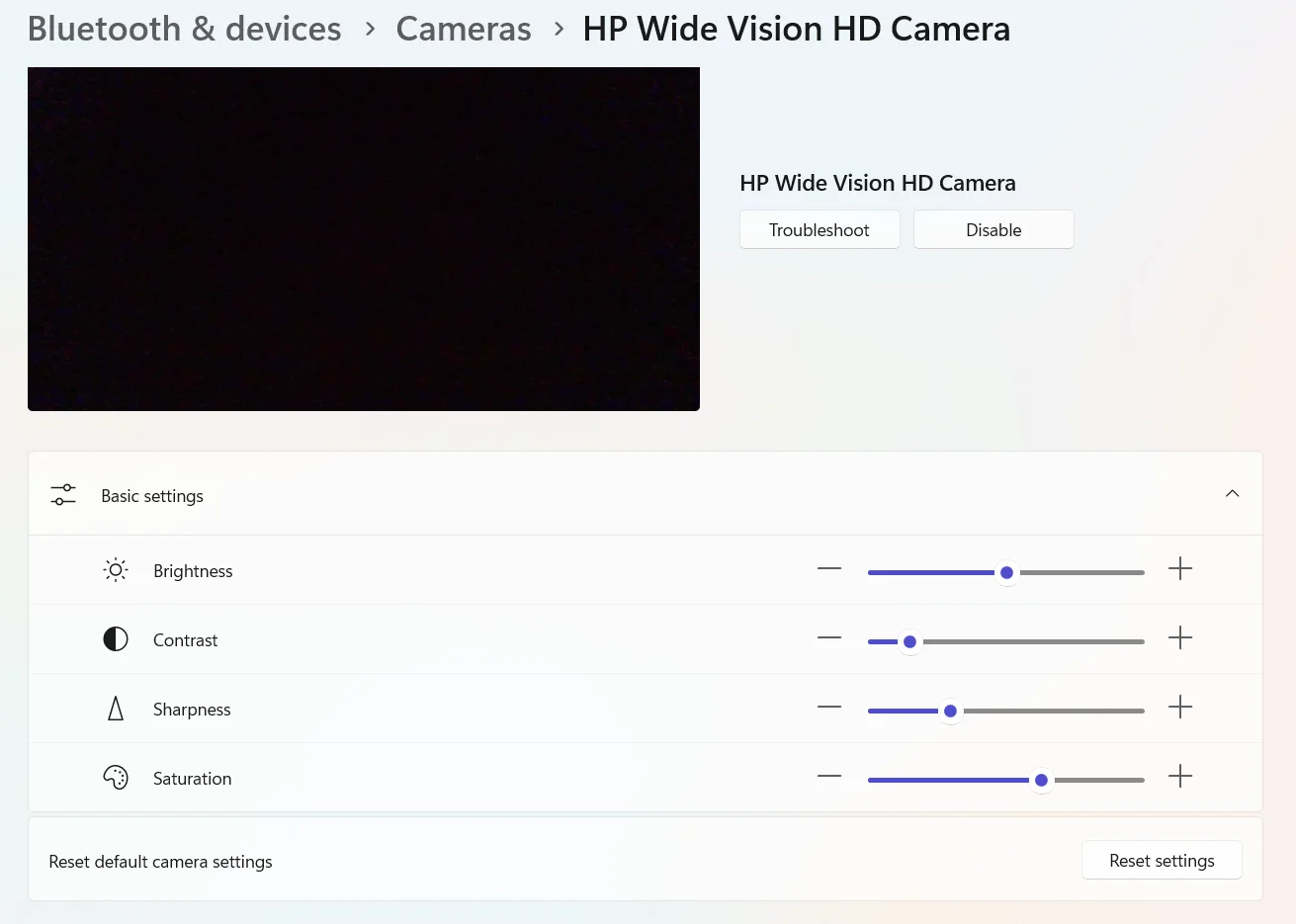Disable the HP Wide Vision HD Camera
Screen dimensions: 1296x924
[x=994, y=229]
